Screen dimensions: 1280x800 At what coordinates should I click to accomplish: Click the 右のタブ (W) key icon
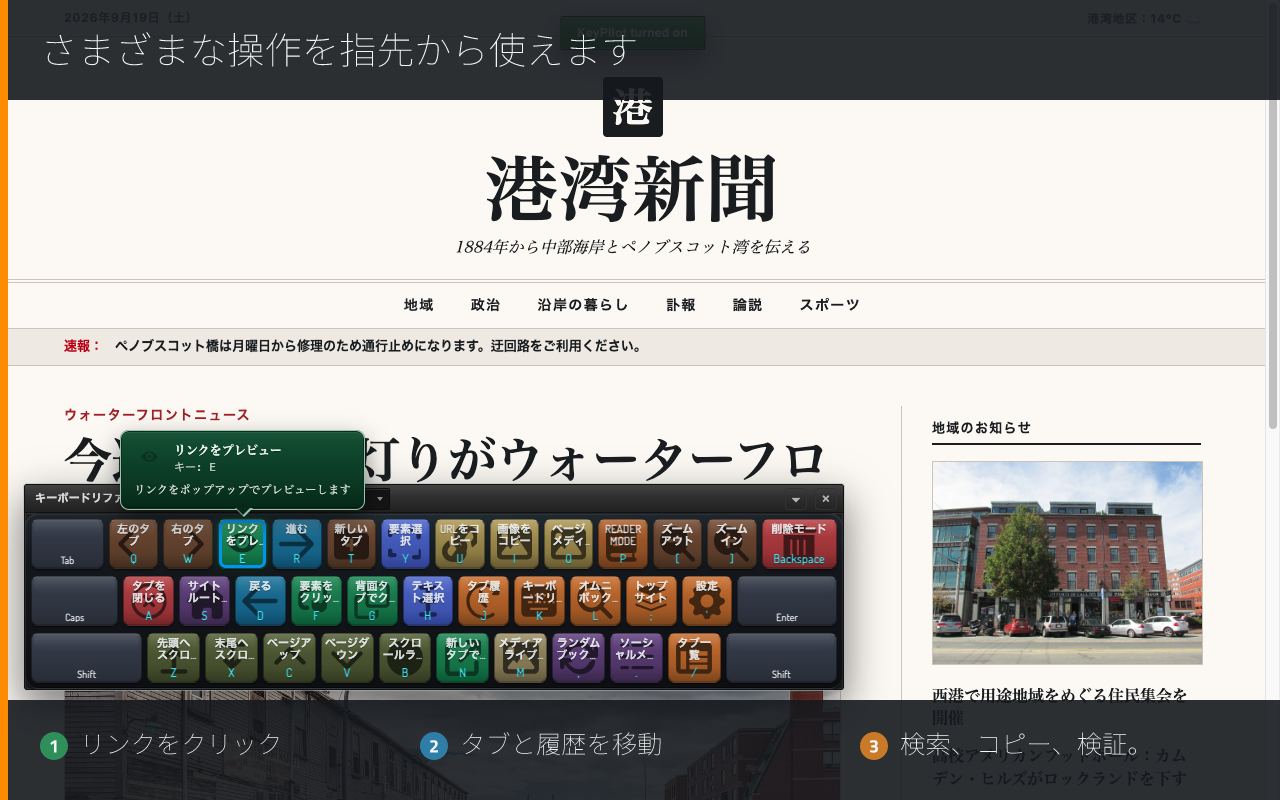pyautogui.click(x=188, y=544)
